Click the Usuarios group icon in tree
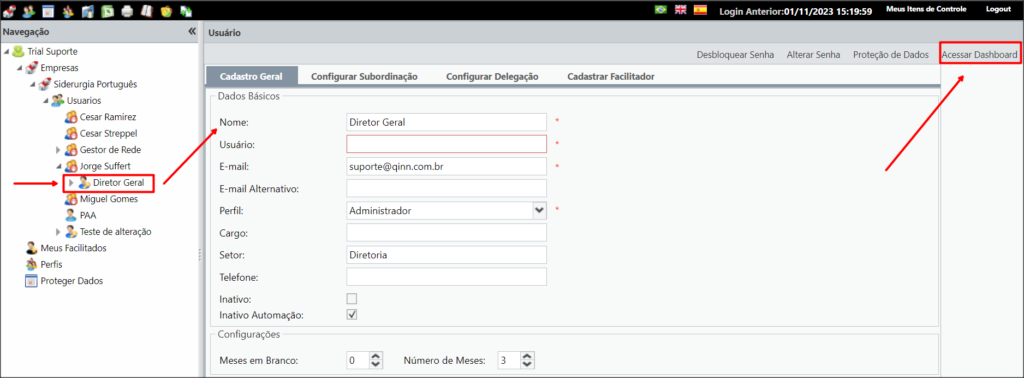 point(57,100)
